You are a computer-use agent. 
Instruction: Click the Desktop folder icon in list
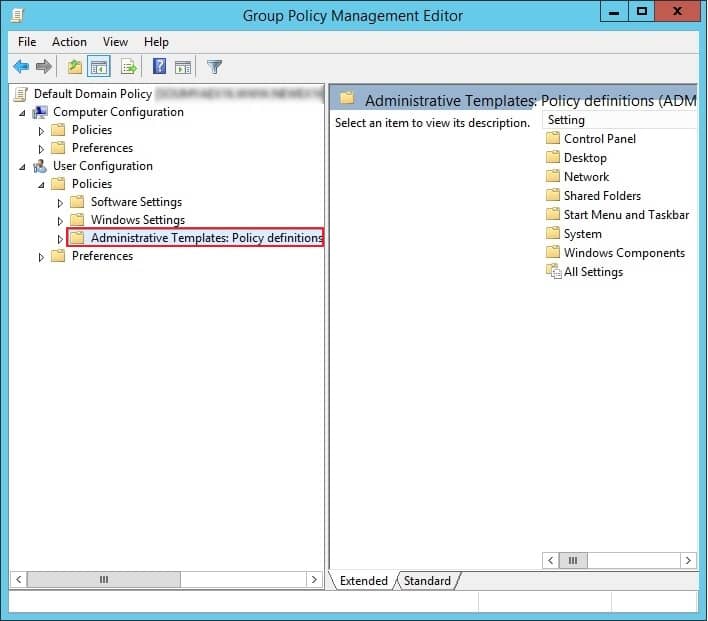click(553, 157)
